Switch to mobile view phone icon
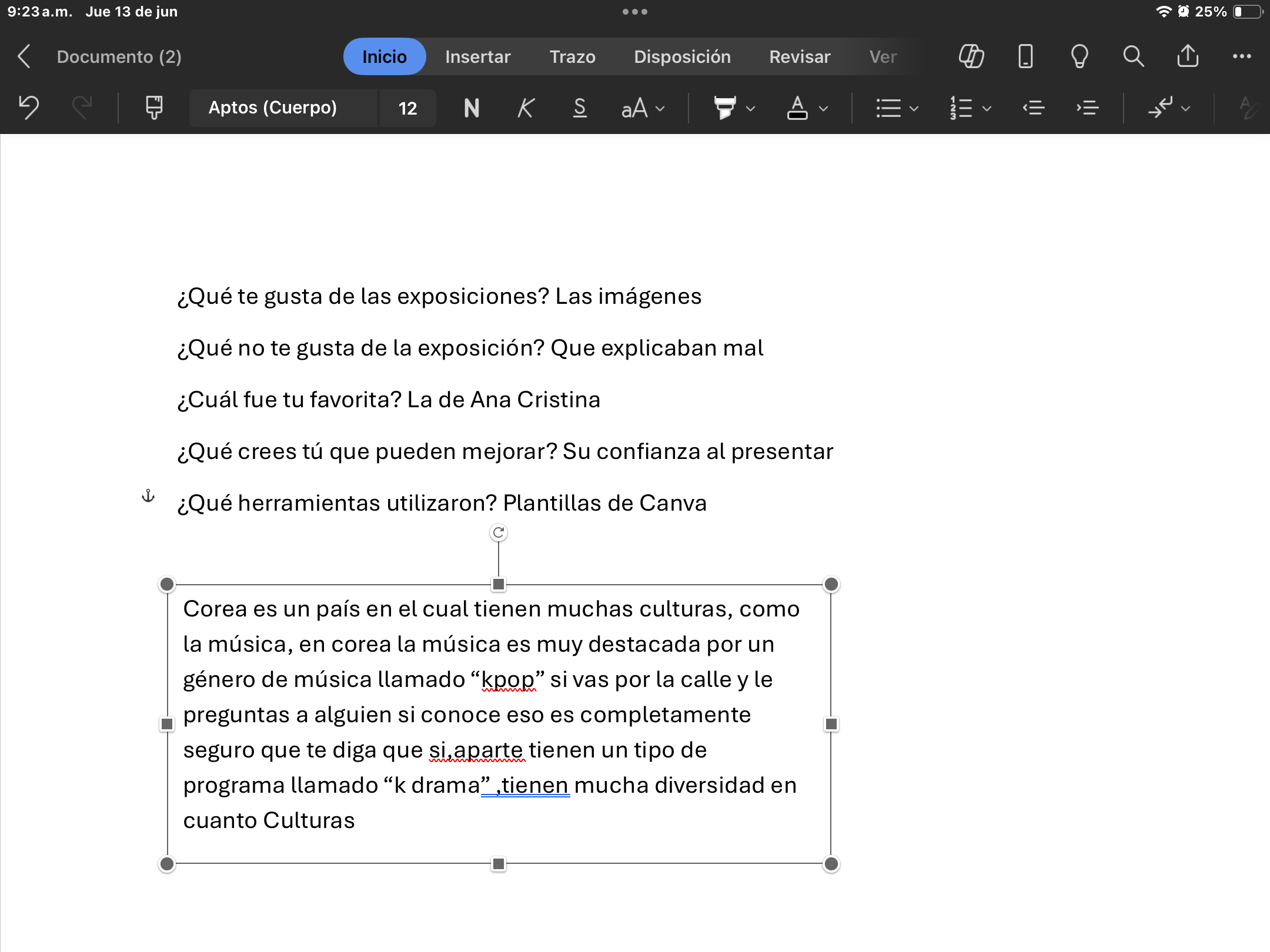The width and height of the screenshot is (1270, 952). click(x=1025, y=57)
